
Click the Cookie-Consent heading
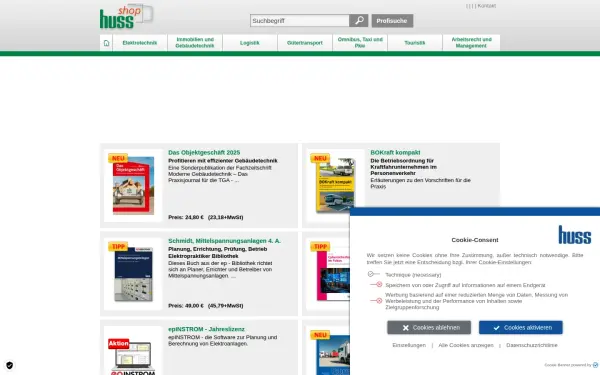pos(474,240)
